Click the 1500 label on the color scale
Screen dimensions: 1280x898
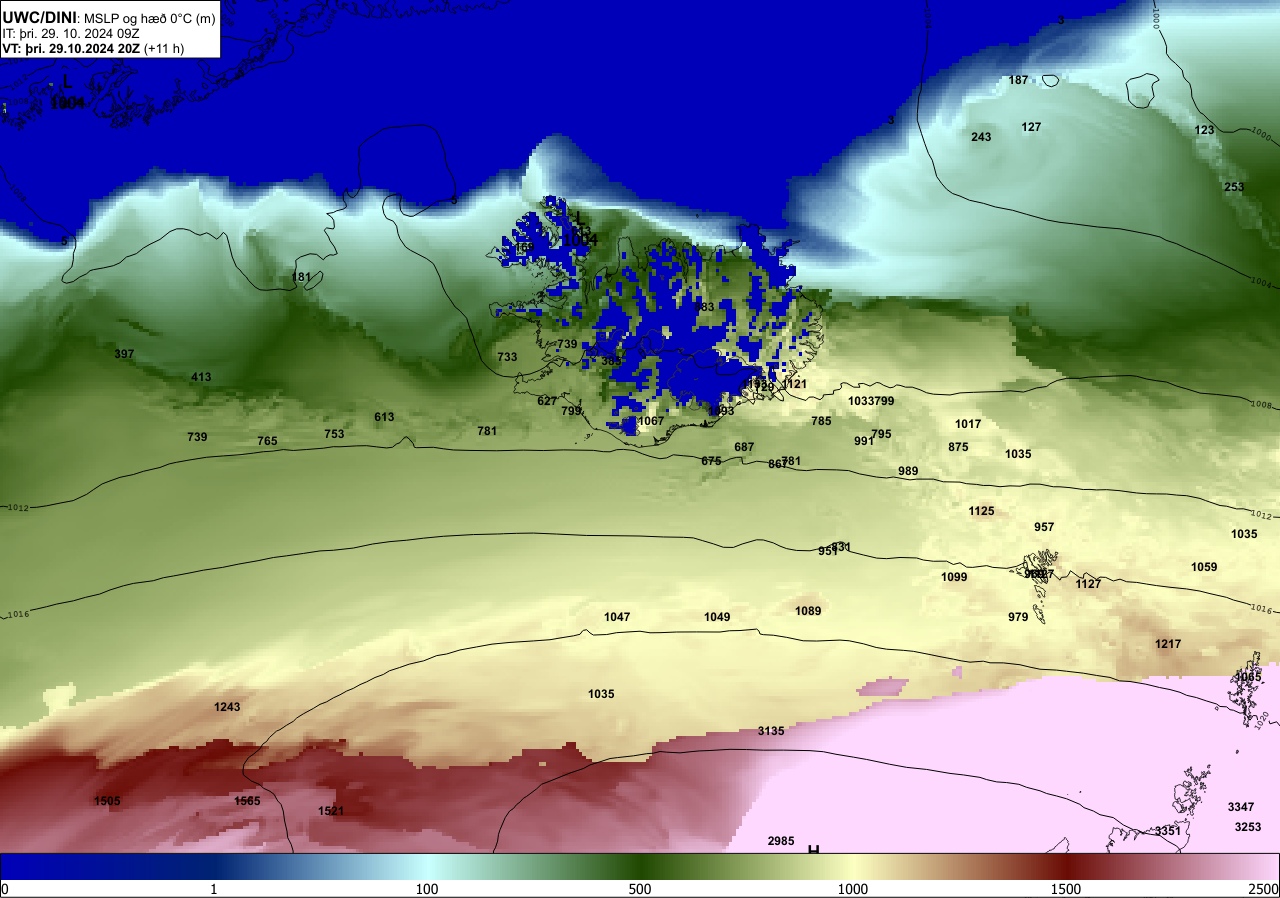point(1066,889)
